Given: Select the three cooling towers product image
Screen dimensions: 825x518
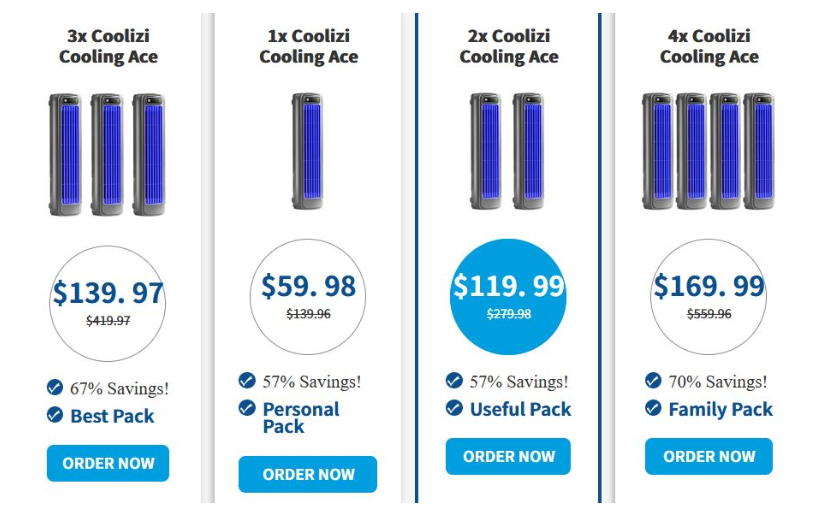Looking at the screenshot, I should [x=107, y=155].
